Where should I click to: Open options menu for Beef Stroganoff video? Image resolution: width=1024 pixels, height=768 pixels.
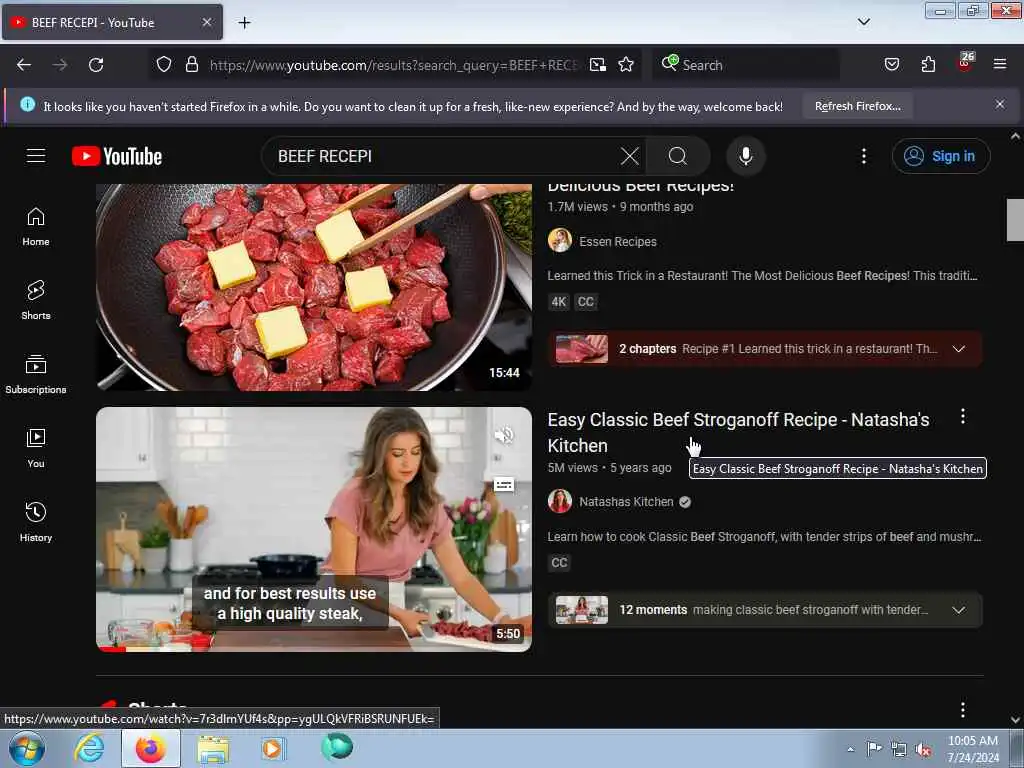click(963, 417)
